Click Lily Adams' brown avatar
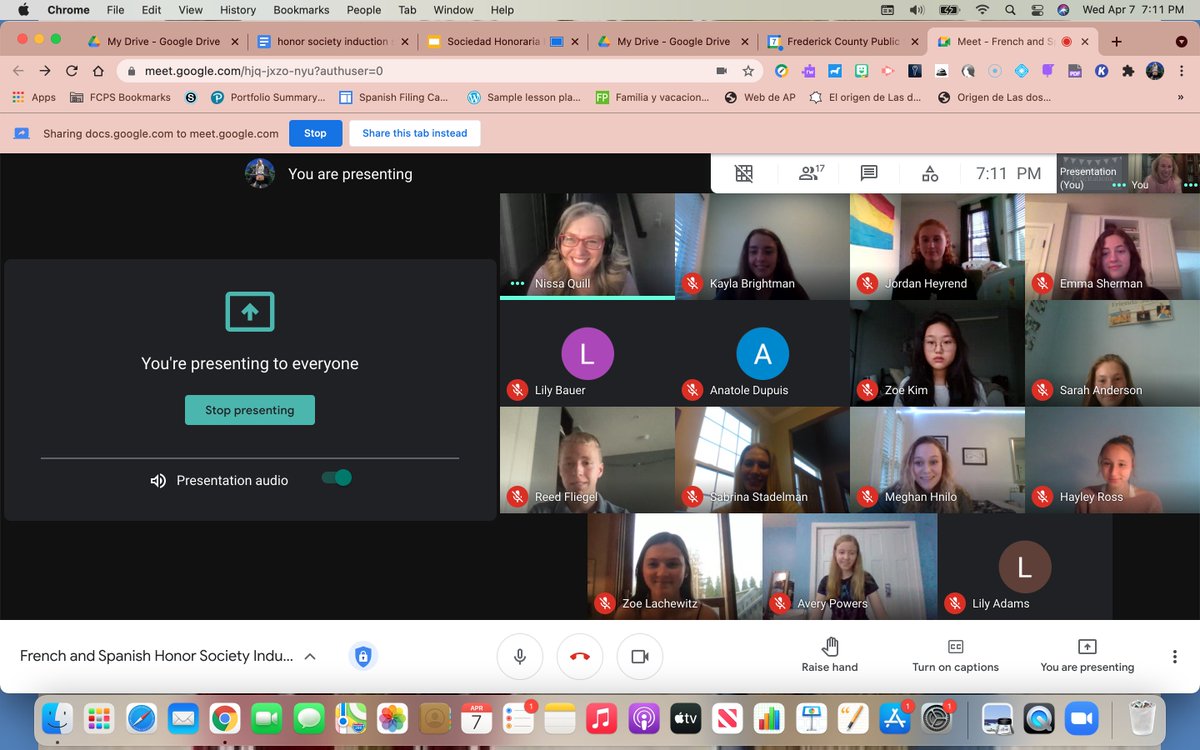This screenshot has height=750, width=1200. (x=1024, y=567)
